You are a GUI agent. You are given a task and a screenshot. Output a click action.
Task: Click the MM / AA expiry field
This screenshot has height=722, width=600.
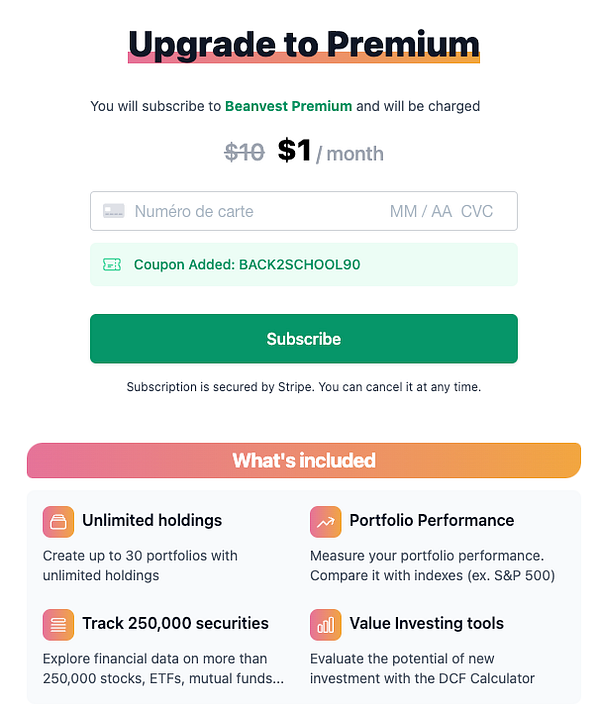pos(420,211)
